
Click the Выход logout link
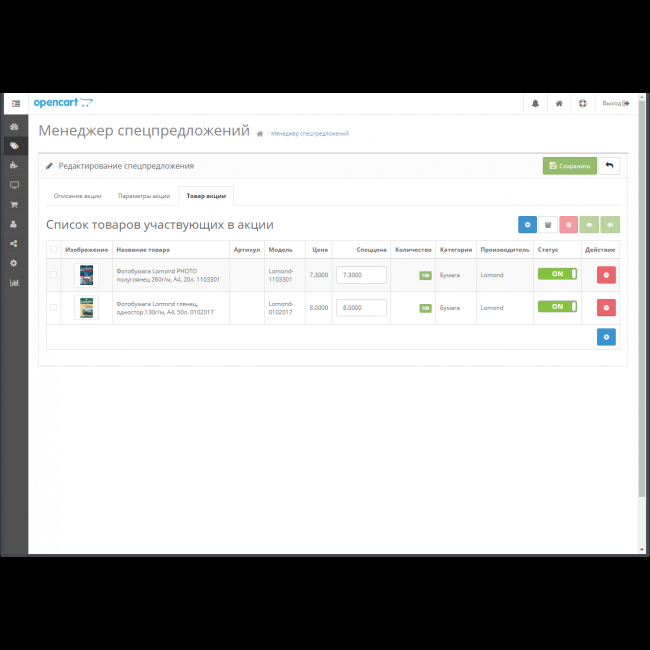click(615, 103)
